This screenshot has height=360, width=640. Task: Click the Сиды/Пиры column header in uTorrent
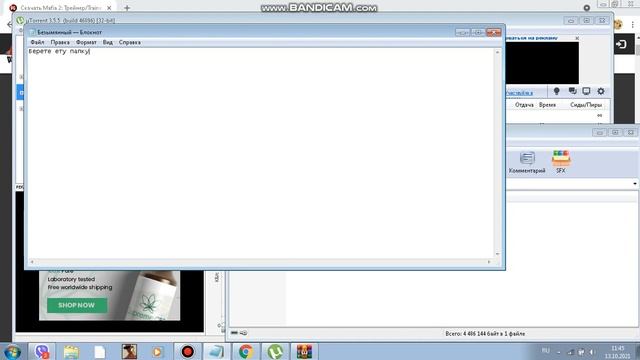(586, 105)
